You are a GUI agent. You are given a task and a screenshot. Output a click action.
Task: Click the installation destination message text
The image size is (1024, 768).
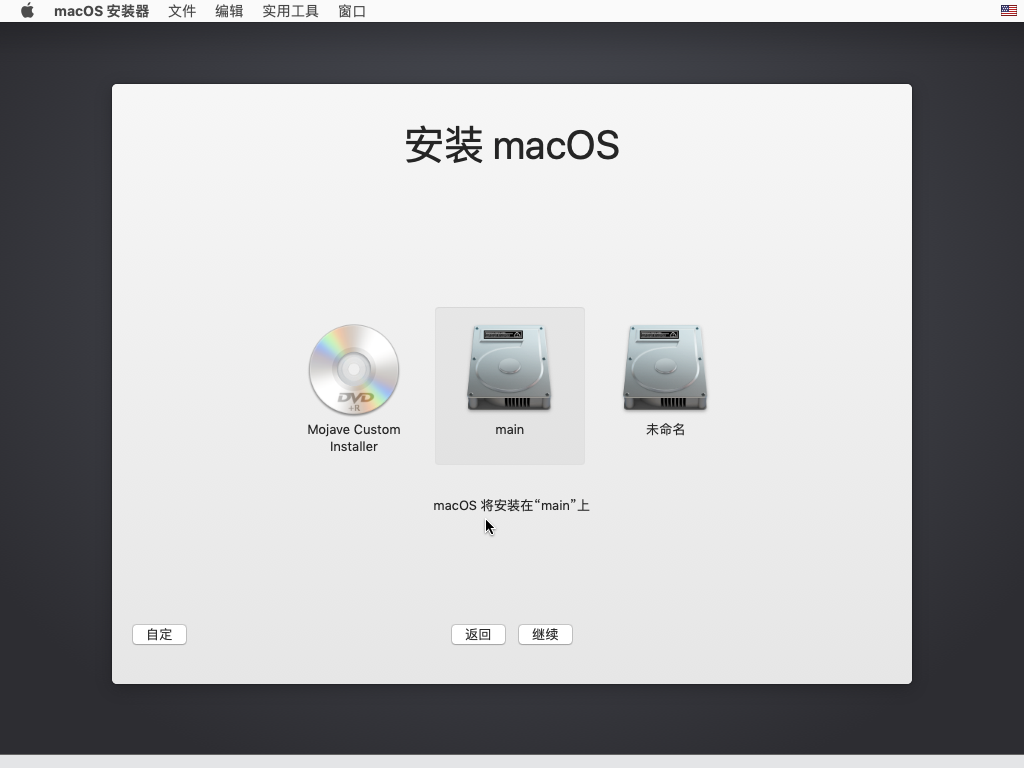click(511, 505)
